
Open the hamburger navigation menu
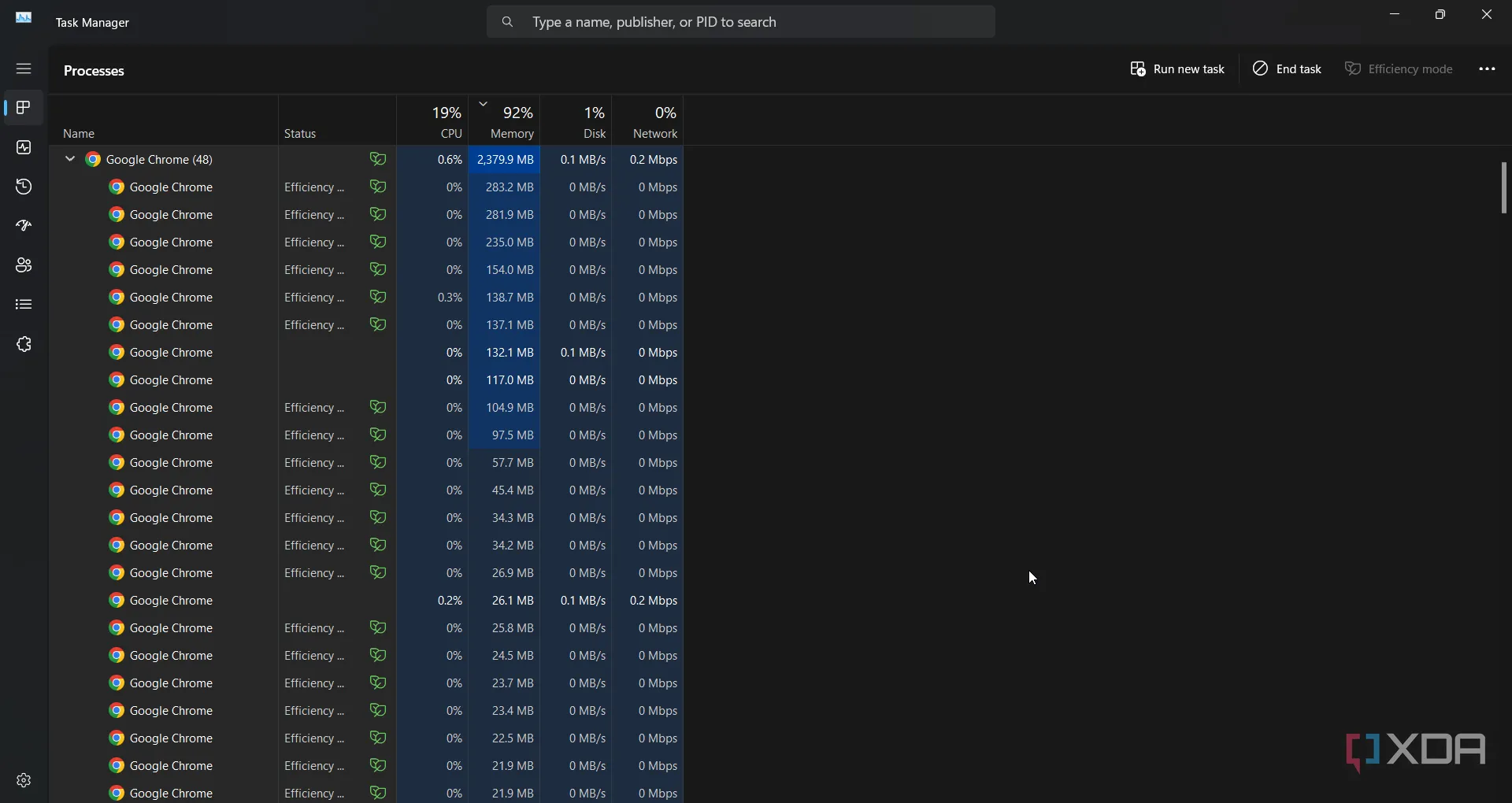click(24, 68)
